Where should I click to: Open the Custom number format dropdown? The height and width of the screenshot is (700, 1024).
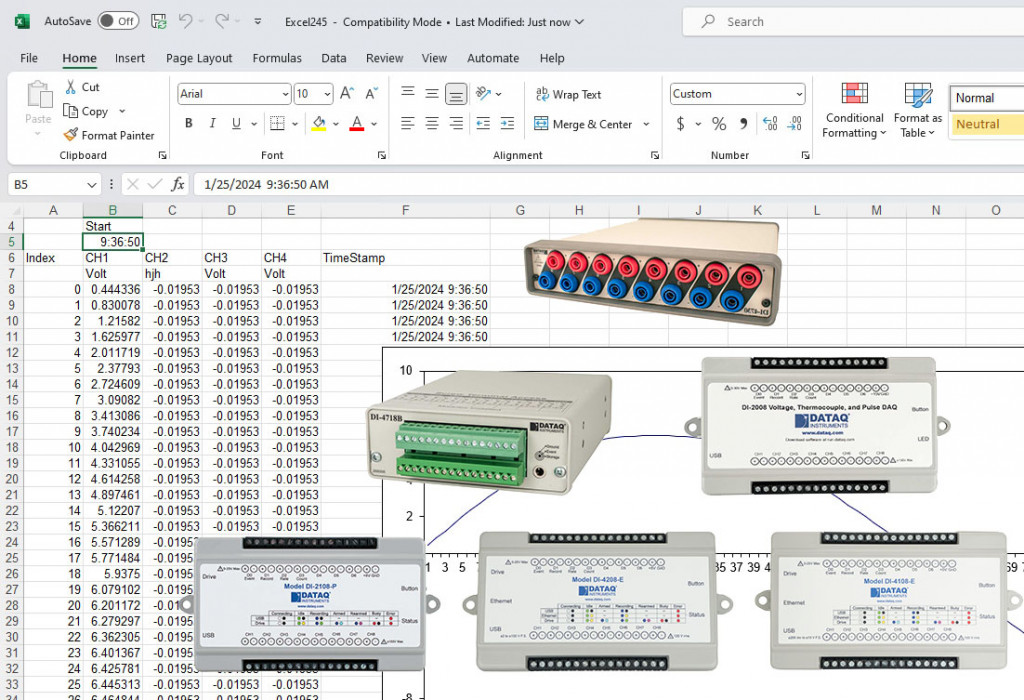[x=798, y=93]
